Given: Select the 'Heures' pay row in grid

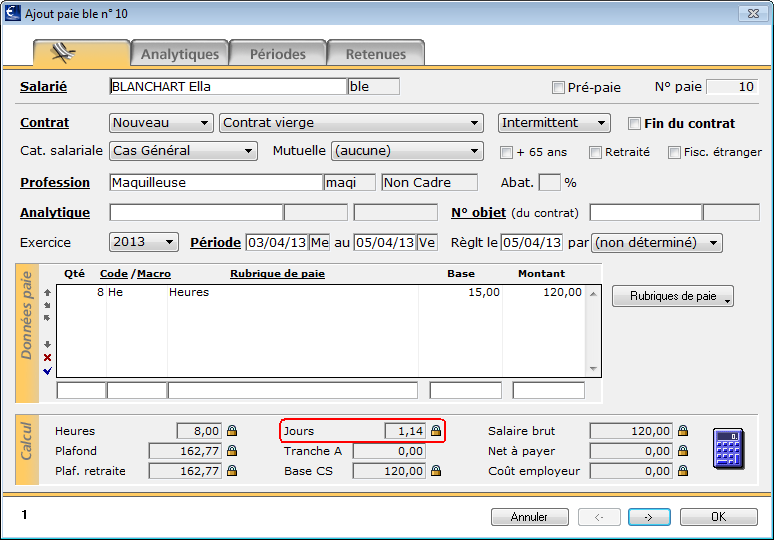Looking at the screenshot, I should [x=321, y=292].
